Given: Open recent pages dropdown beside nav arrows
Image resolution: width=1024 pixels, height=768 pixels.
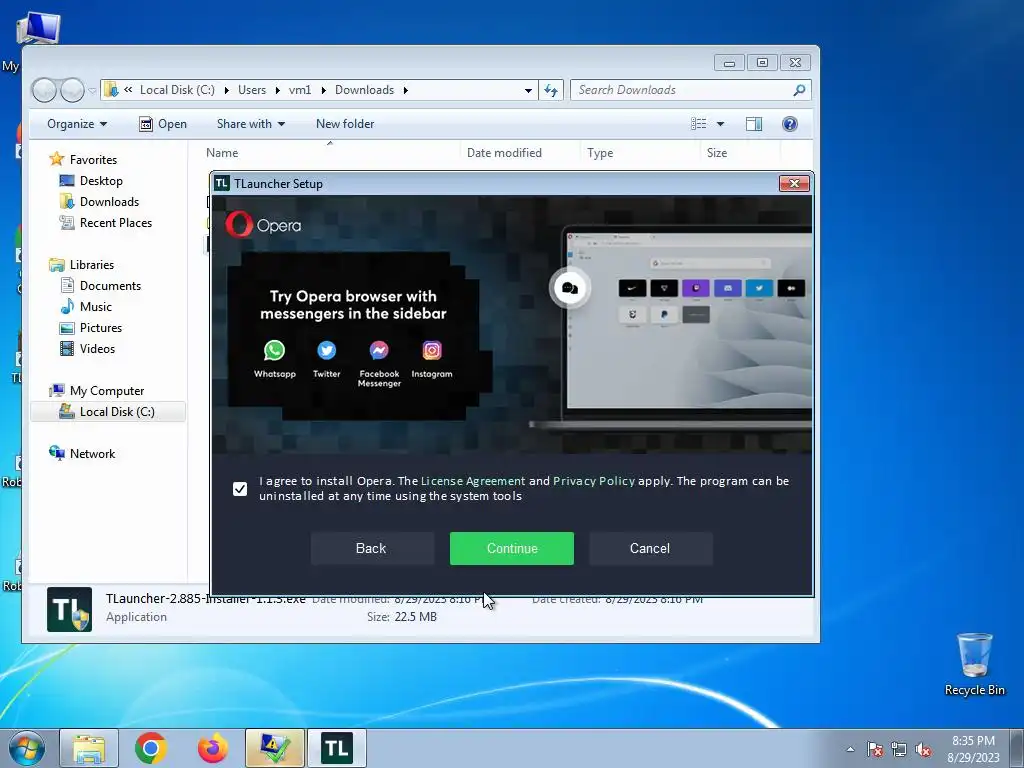Looking at the screenshot, I should pos(92,90).
